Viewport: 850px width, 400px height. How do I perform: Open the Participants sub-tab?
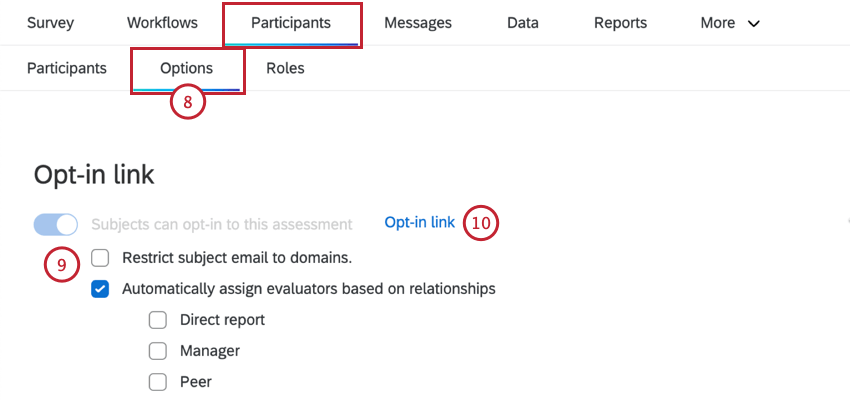pos(67,68)
